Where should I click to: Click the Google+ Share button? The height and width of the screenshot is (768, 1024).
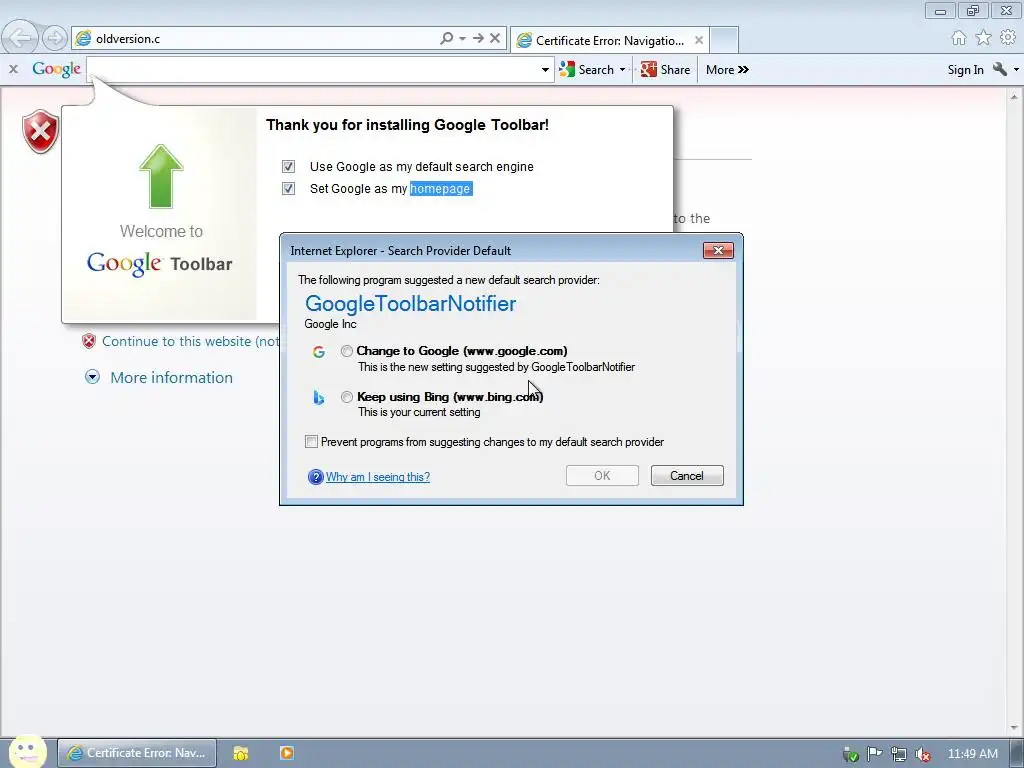665,69
